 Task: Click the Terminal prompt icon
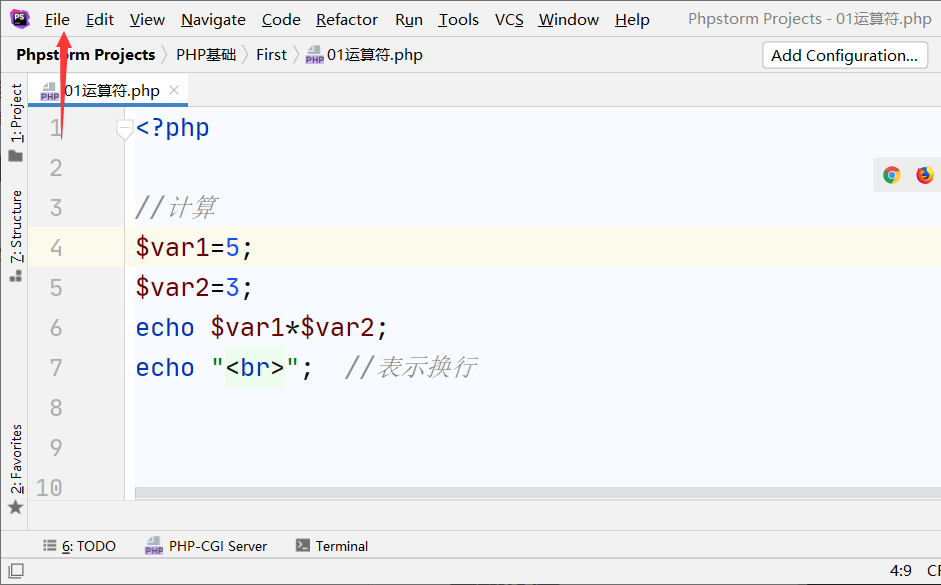tap(303, 545)
